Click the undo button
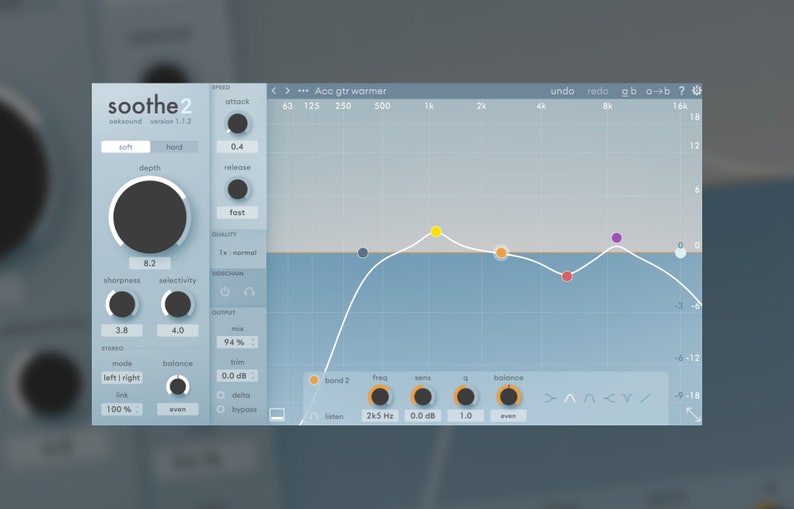 click(562, 91)
